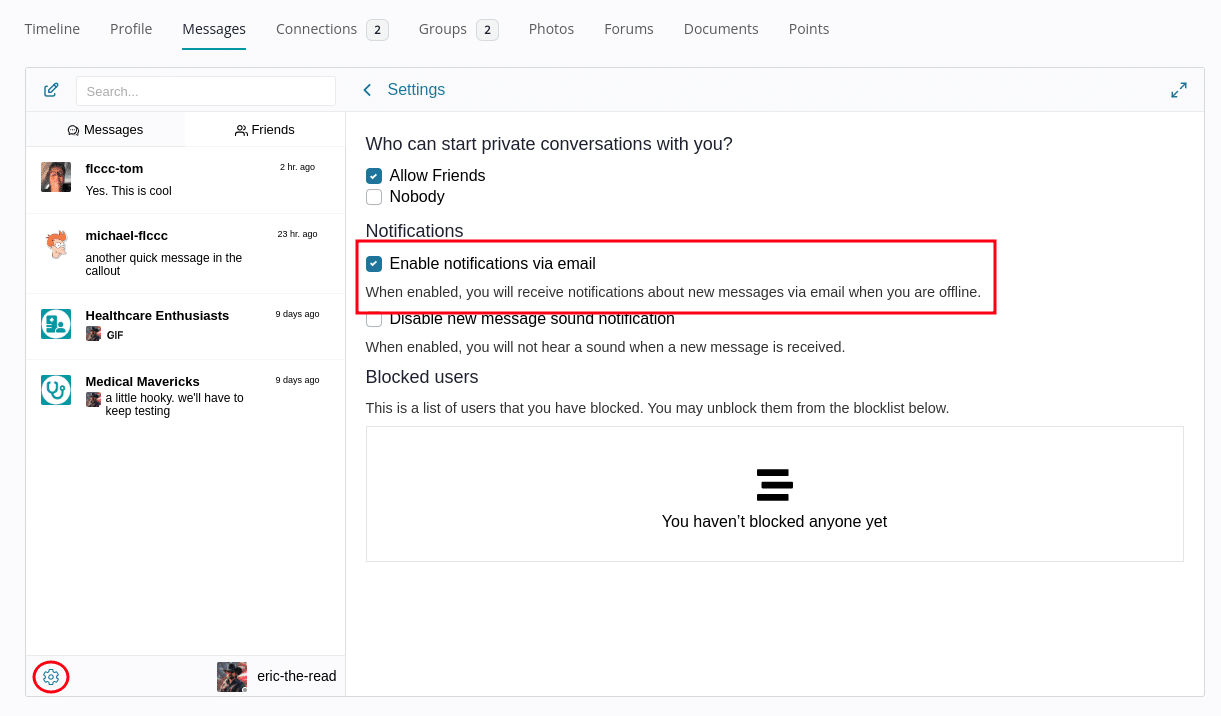1221x716 pixels.
Task: Click GIF icon in Healthcare Enthusiasts preview
Action: click(92, 334)
